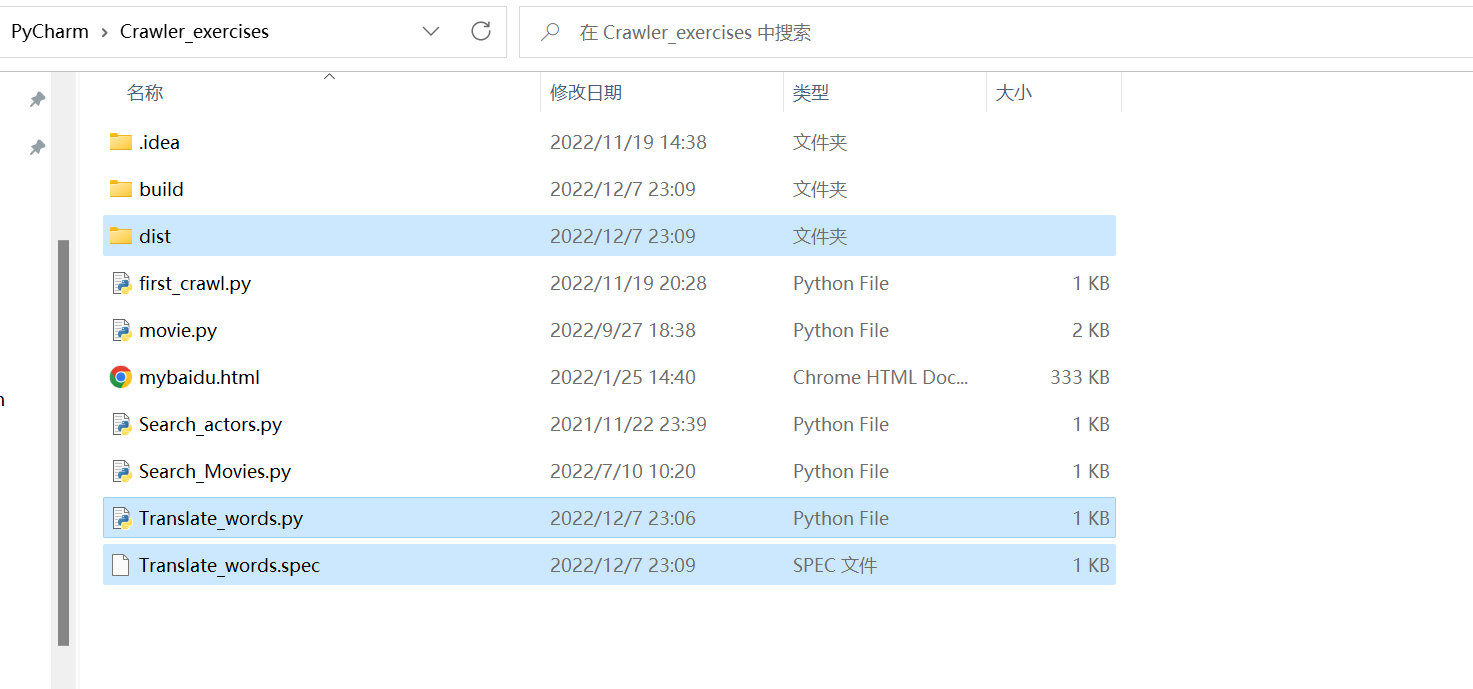This screenshot has width=1473, height=689.
Task: Click the sort arrow above the 名称 column
Action: click(x=329, y=76)
